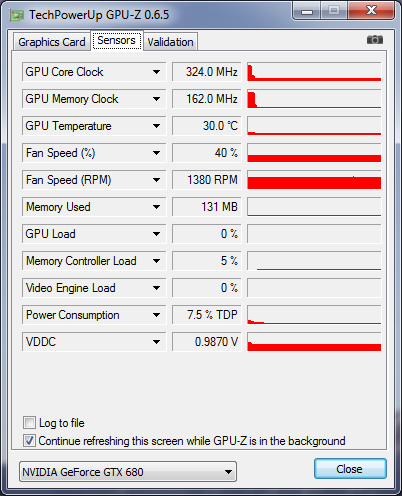
Task: Minimize the GPU-Z window
Action: click(307, 12)
